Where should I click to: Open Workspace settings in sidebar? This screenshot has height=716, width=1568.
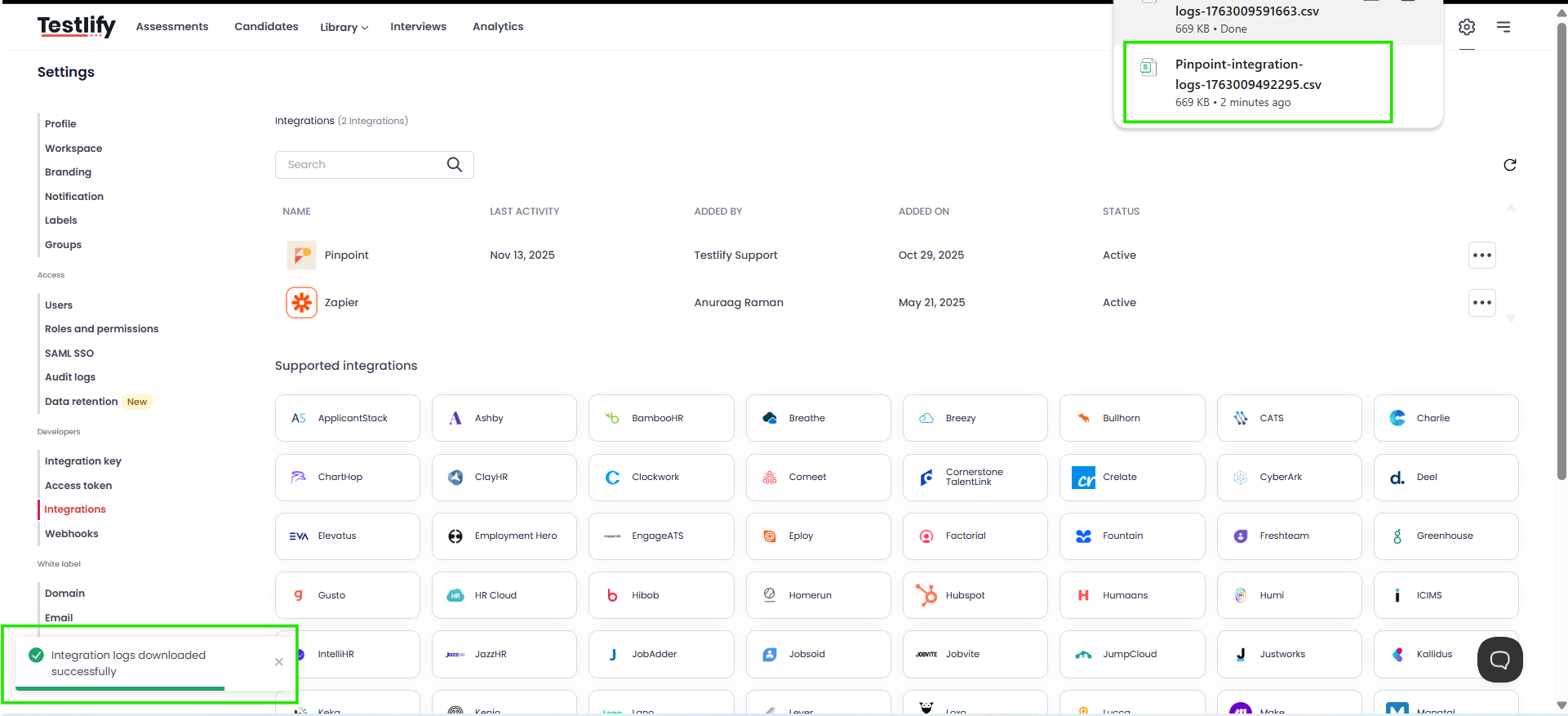tap(73, 149)
